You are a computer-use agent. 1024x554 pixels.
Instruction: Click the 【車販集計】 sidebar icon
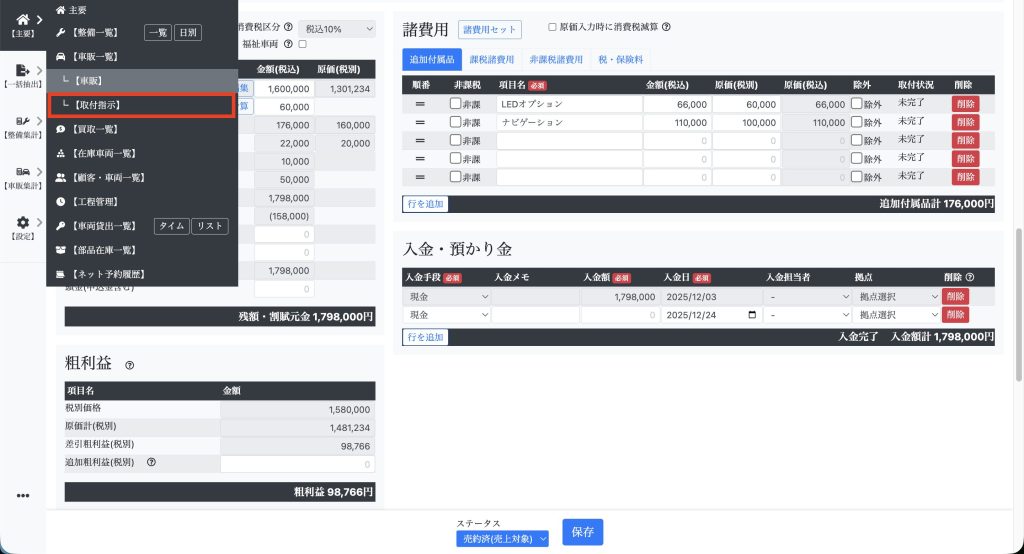22,172
